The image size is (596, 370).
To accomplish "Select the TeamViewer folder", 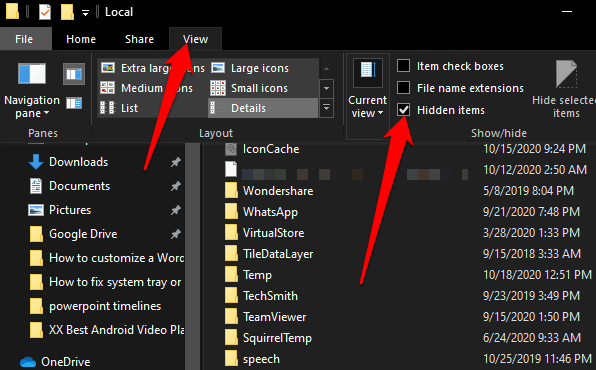I will coord(274,317).
